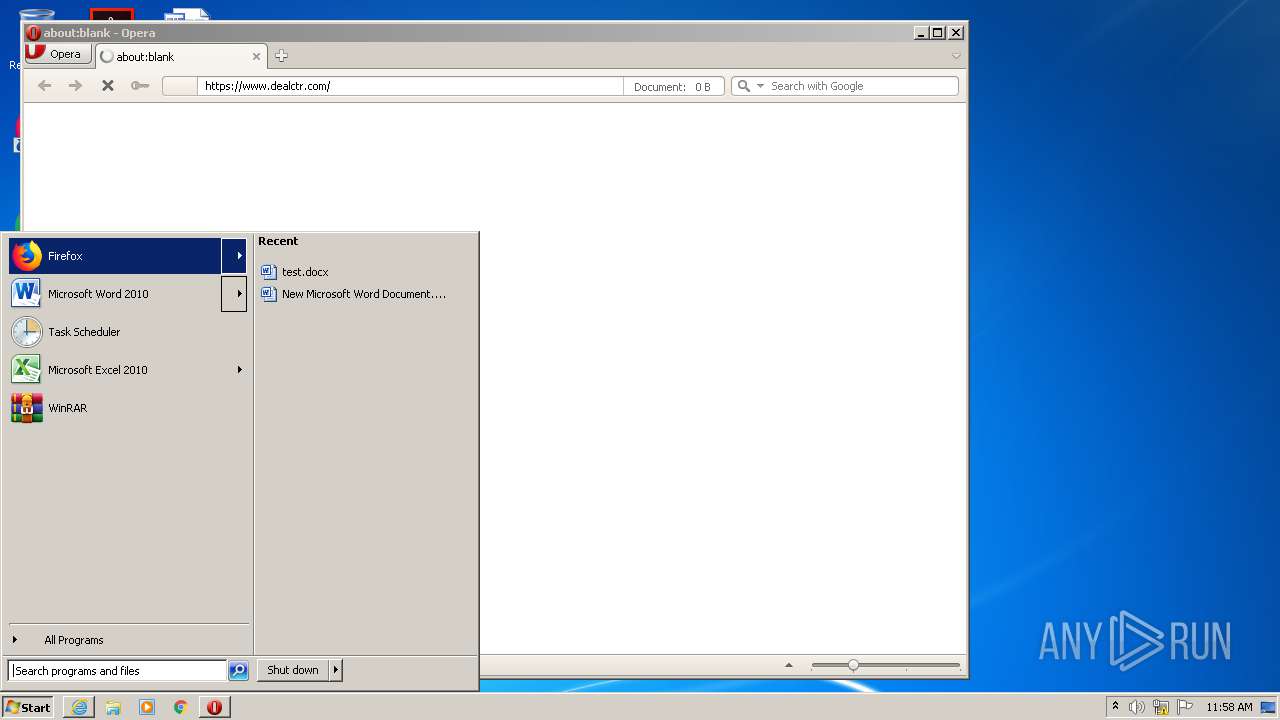Click the Document: 0 B progress indicator
This screenshot has width=1280, height=720.
[673, 87]
